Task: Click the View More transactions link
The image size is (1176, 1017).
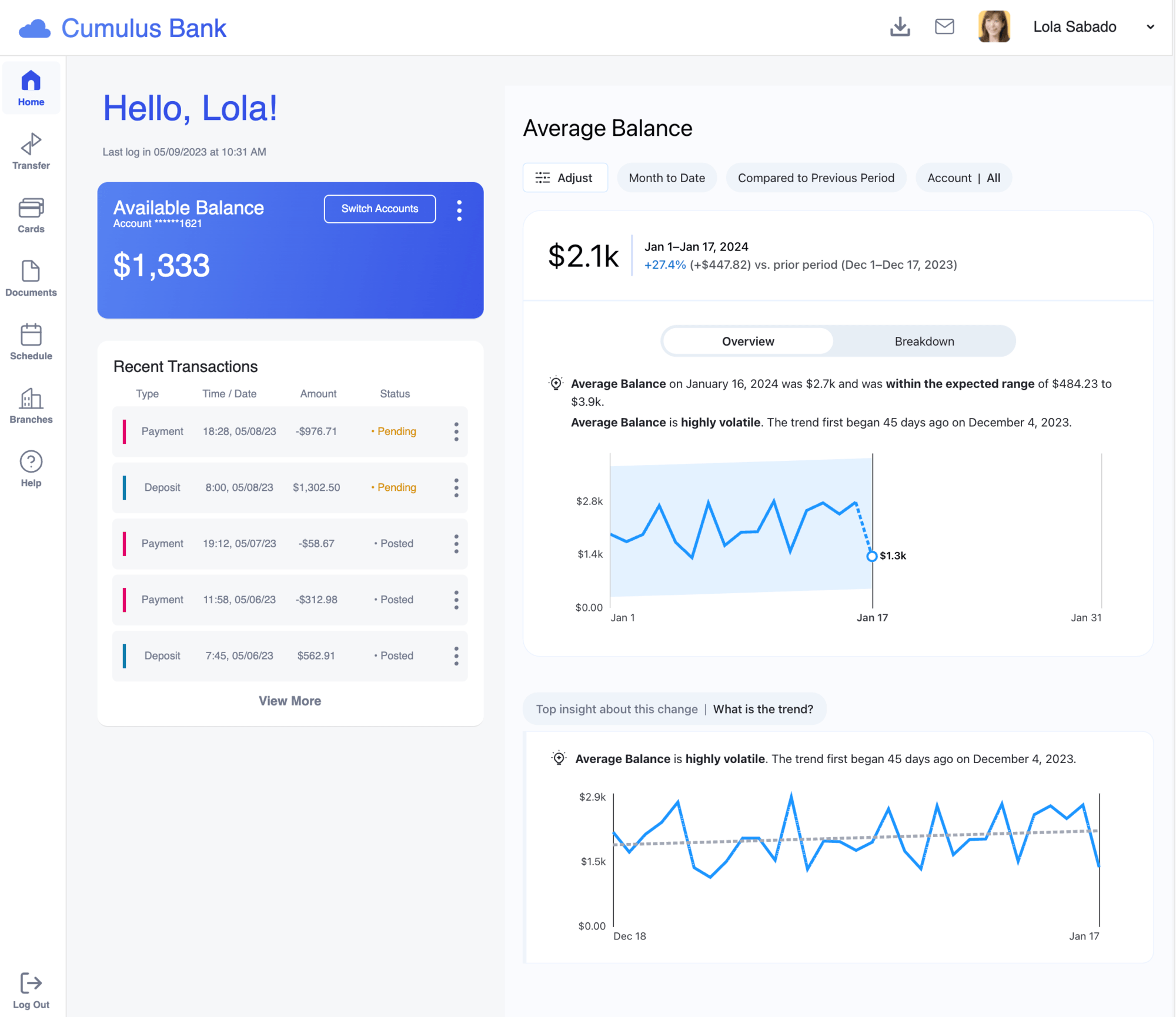Action: (x=290, y=701)
